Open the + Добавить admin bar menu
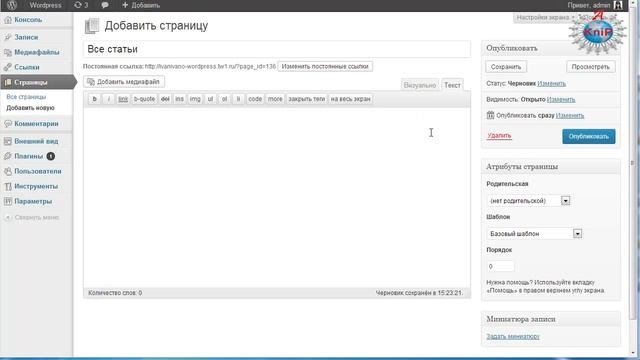The height and width of the screenshot is (360, 640). [141, 5]
